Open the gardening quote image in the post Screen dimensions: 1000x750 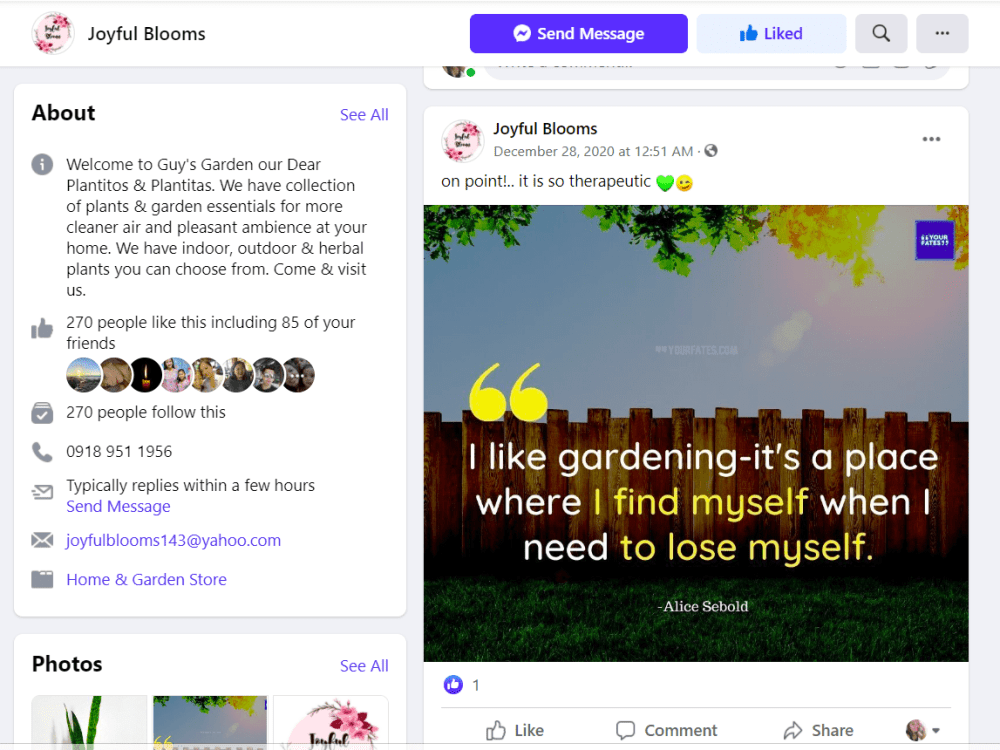point(696,433)
